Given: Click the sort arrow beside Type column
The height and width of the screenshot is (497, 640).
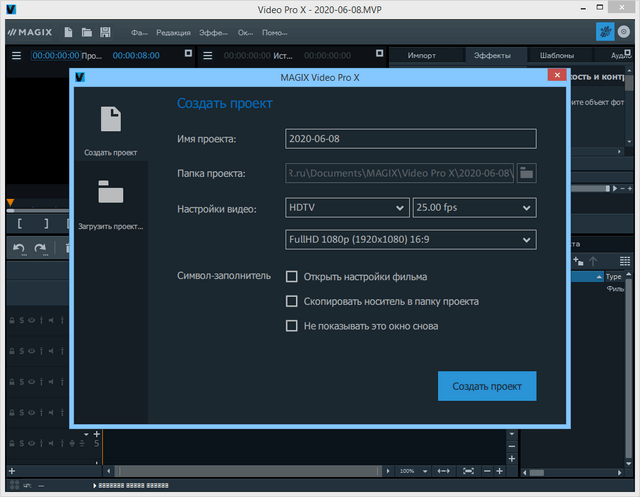Looking at the screenshot, I should [599, 277].
